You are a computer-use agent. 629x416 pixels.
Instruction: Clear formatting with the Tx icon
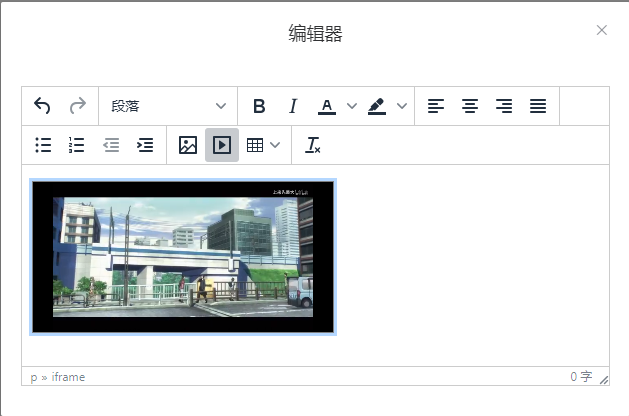click(312, 145)
